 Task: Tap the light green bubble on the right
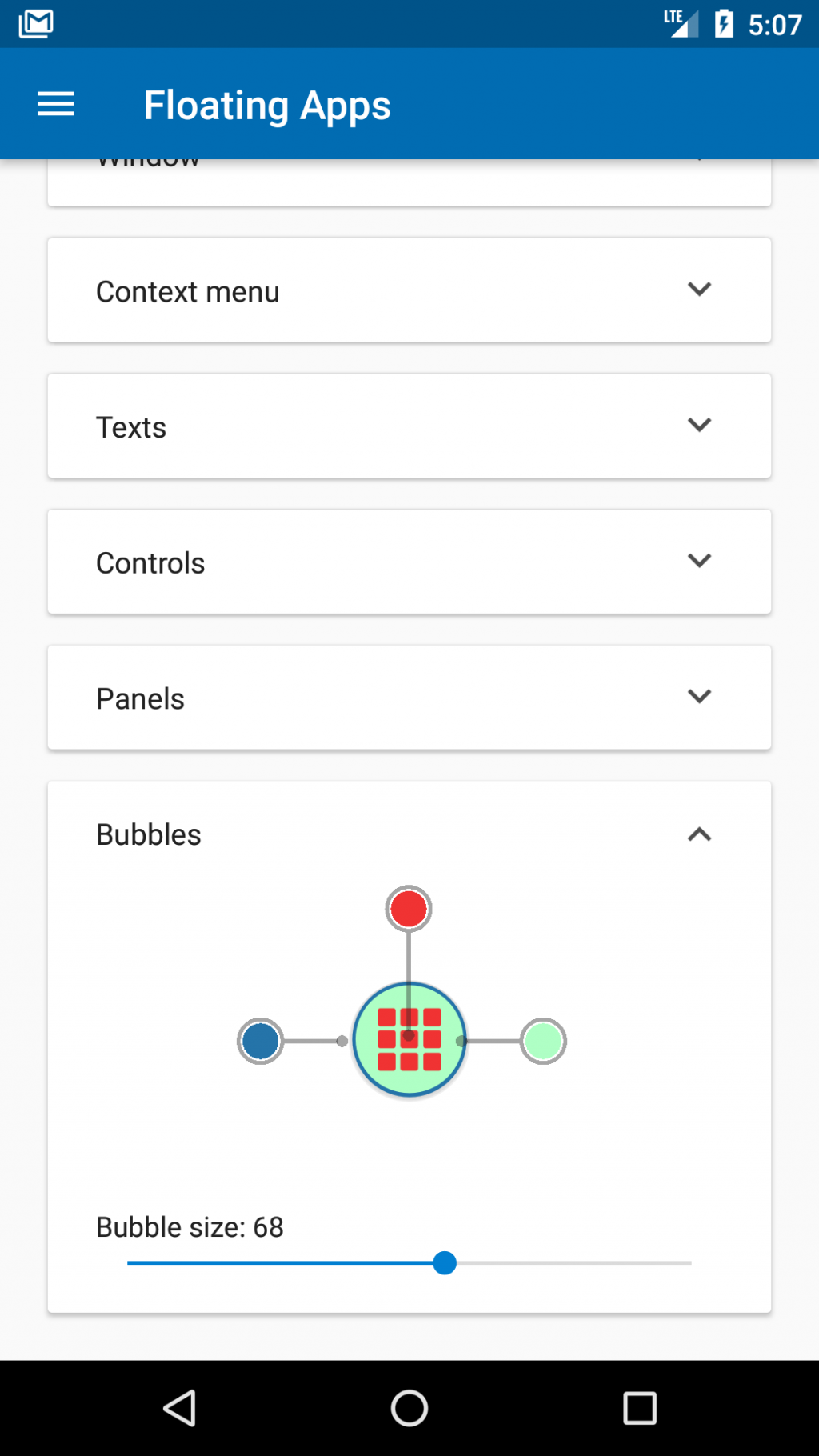[543, 1041]
